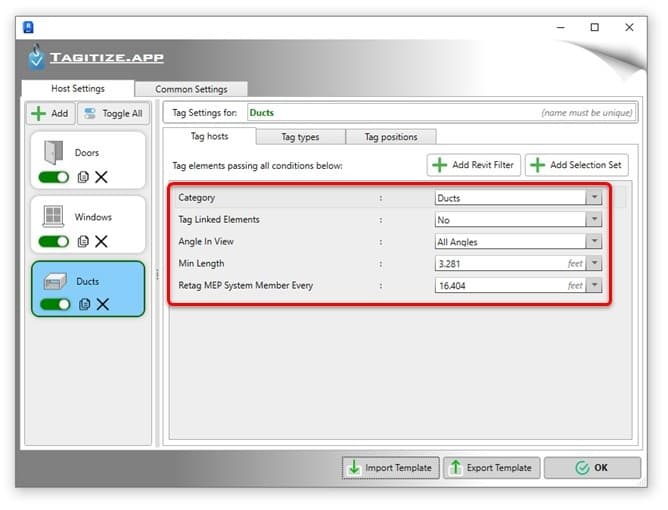Viewport: 668px width, 510px height.
Task: Open Retag MEP System Member units dropdown
Action: click(594, 285)
